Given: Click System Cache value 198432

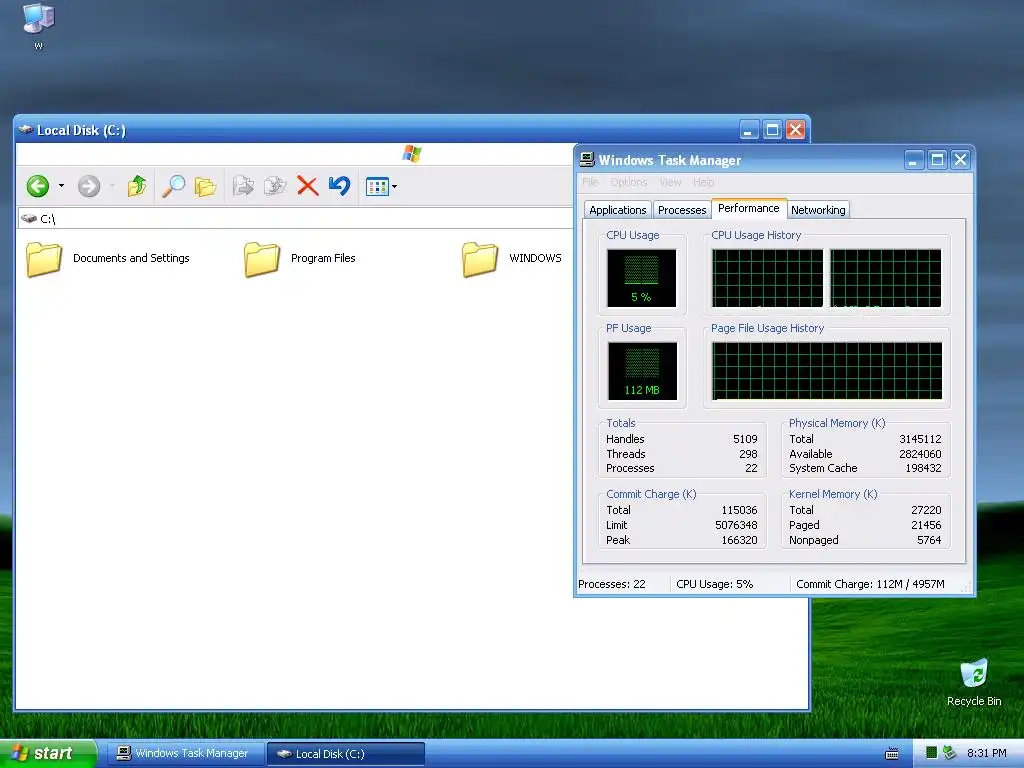Looking at the screenshot, I should point(923,468).
